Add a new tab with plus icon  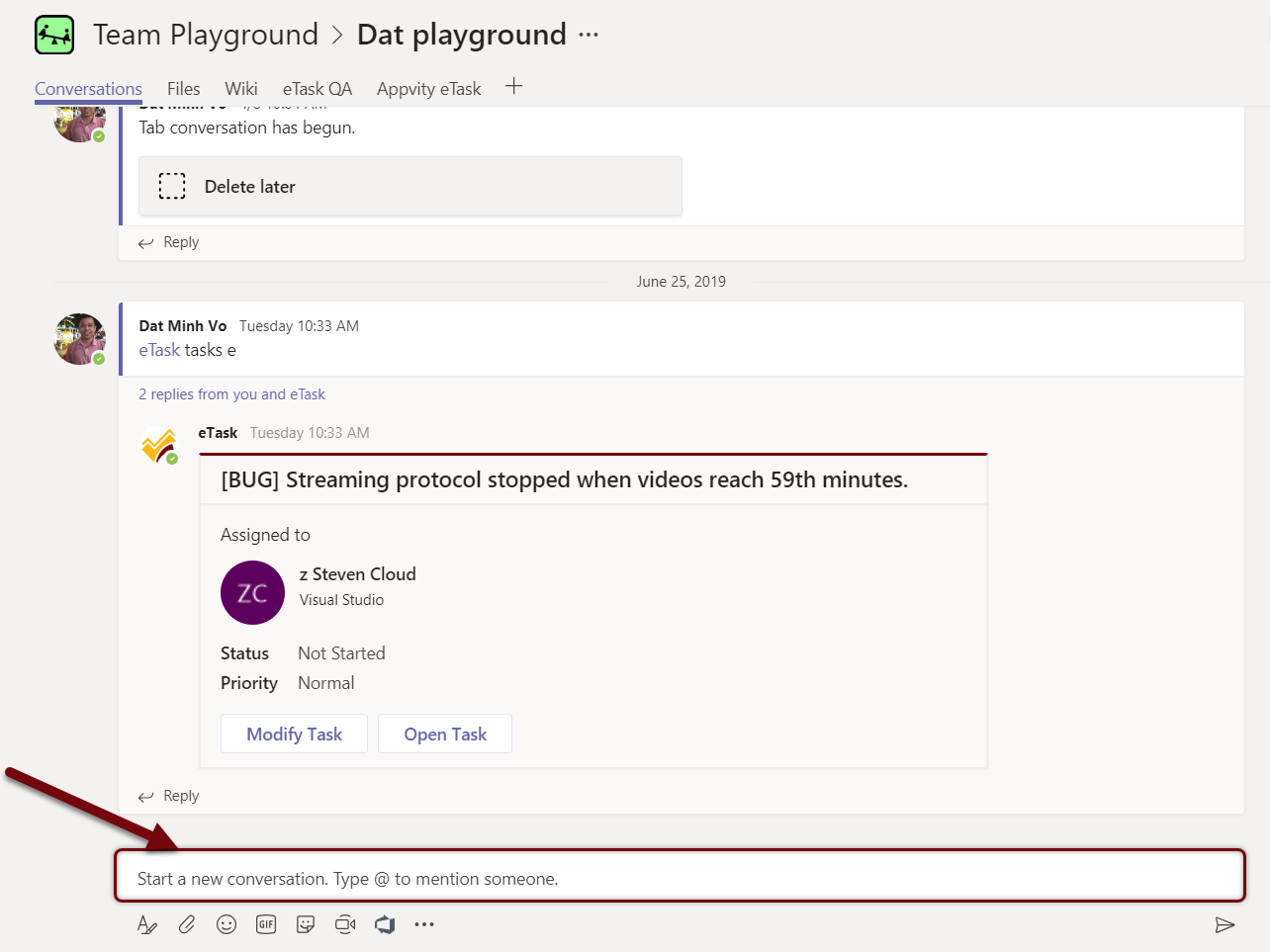513,87
